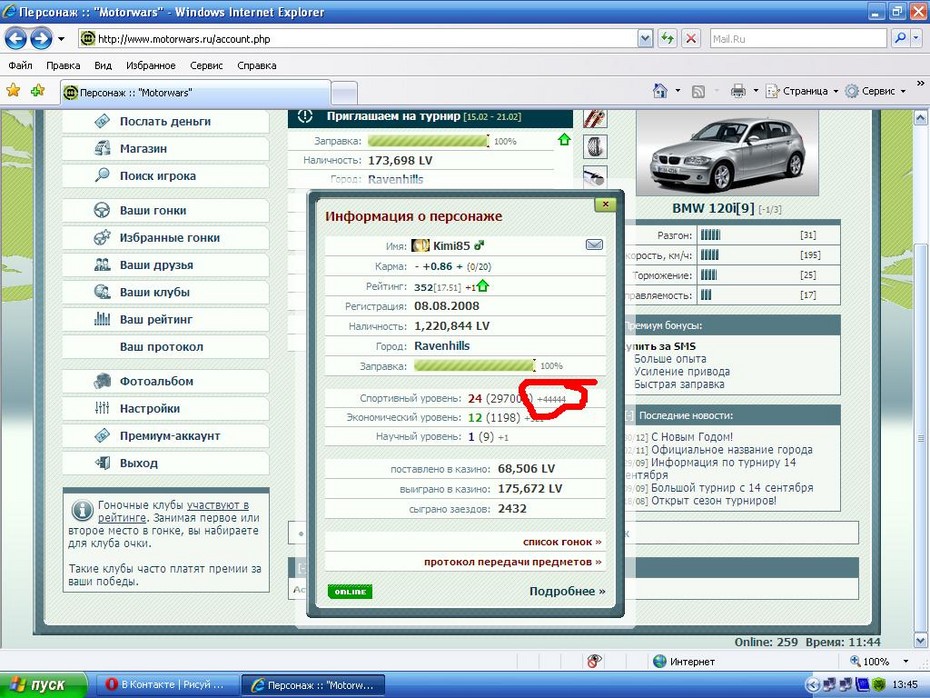Click the Настройки sliders icon
930x698 pixels.
(x=102, y=408)
